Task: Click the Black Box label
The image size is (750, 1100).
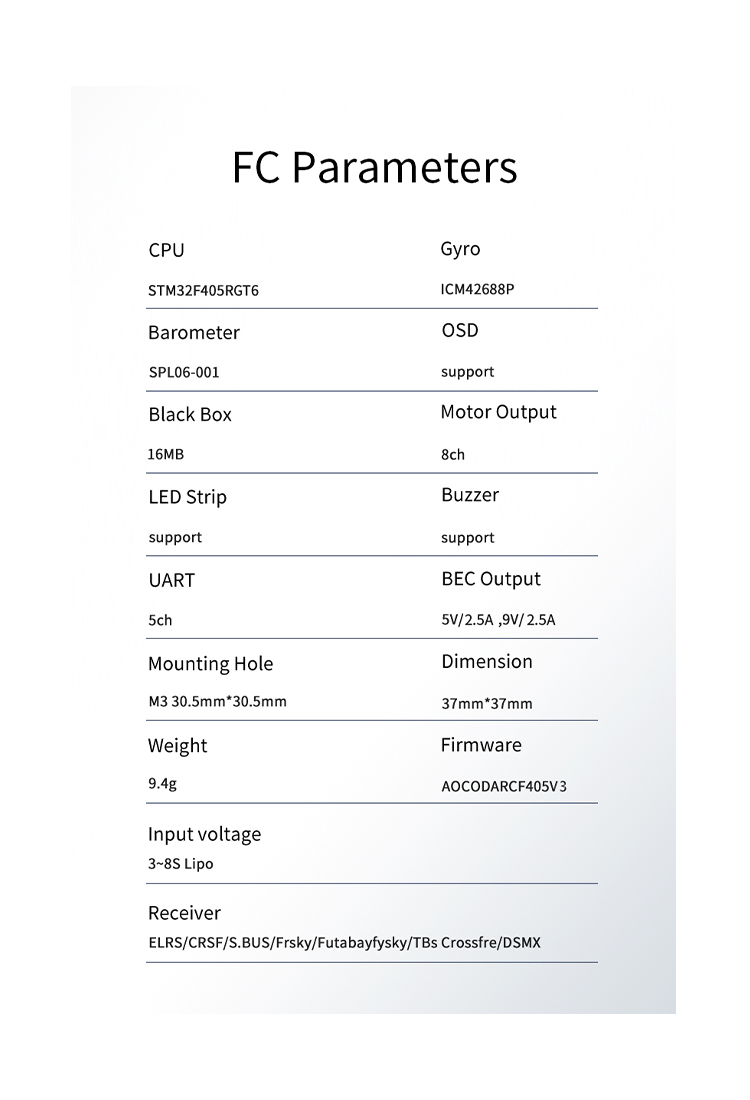Action: tap(189, 415)
